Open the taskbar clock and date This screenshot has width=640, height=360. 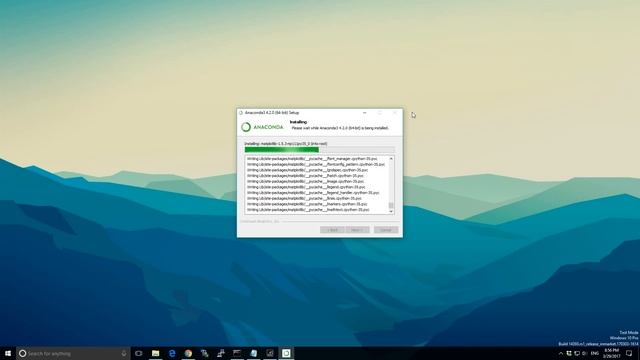(x=611, y=353)
